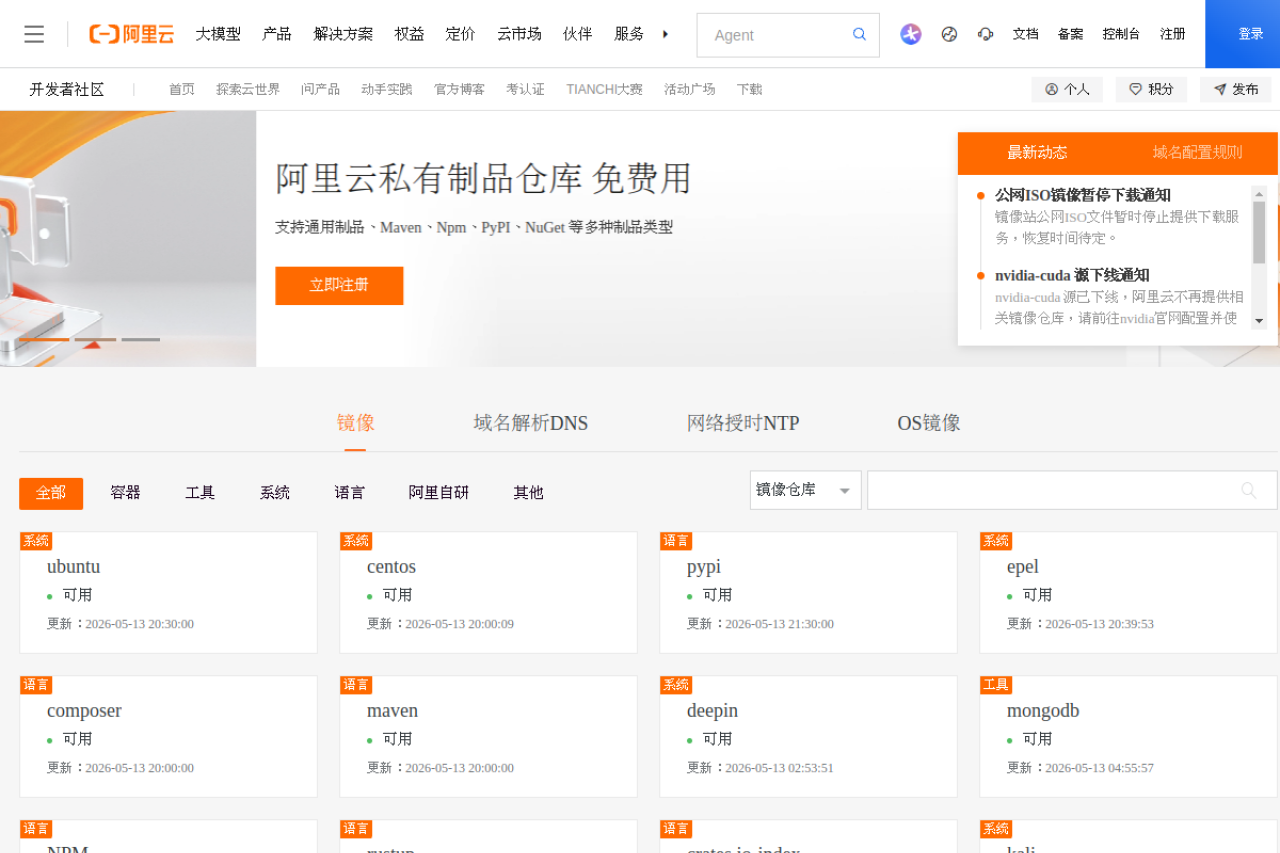Select the first banner carousel indicator

coord(44,340)
